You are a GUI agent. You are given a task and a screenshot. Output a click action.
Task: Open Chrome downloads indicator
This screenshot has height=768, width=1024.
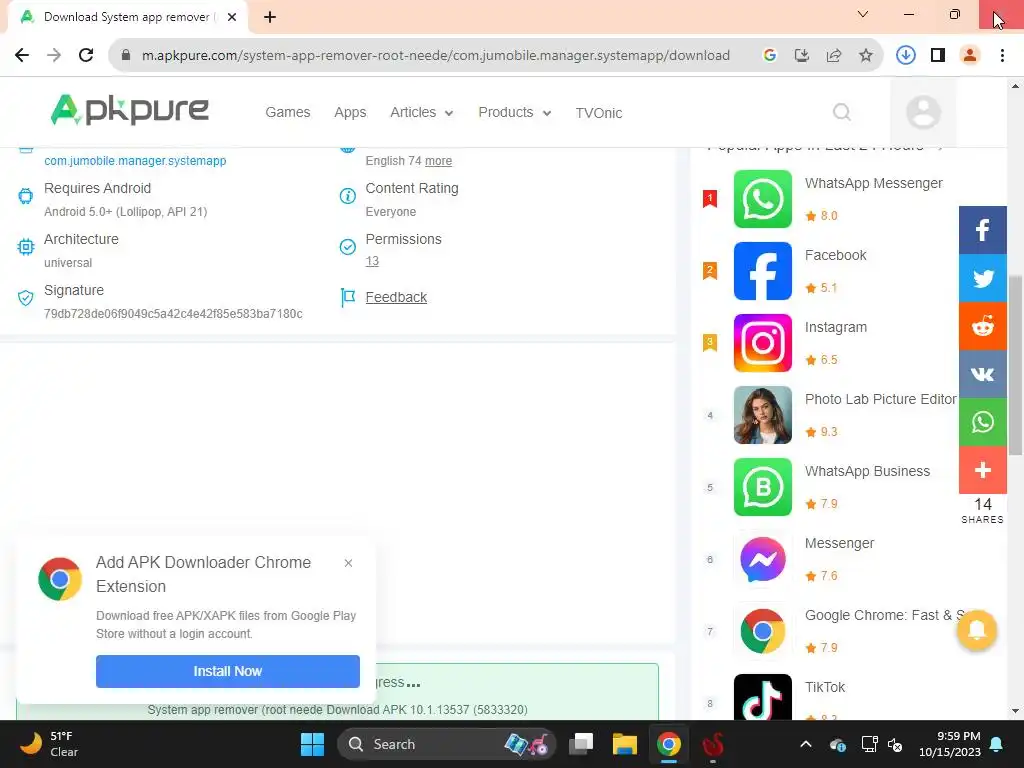905,56
